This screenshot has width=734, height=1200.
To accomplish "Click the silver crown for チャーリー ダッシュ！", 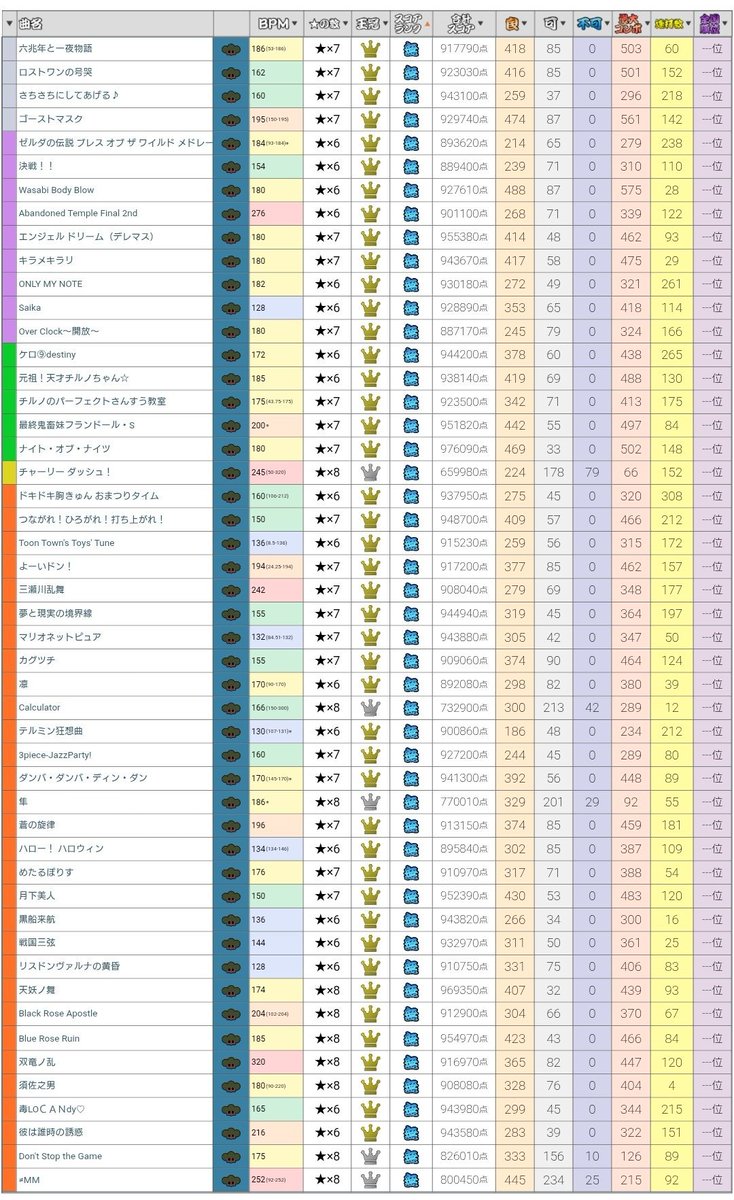I will click(370, 472).
